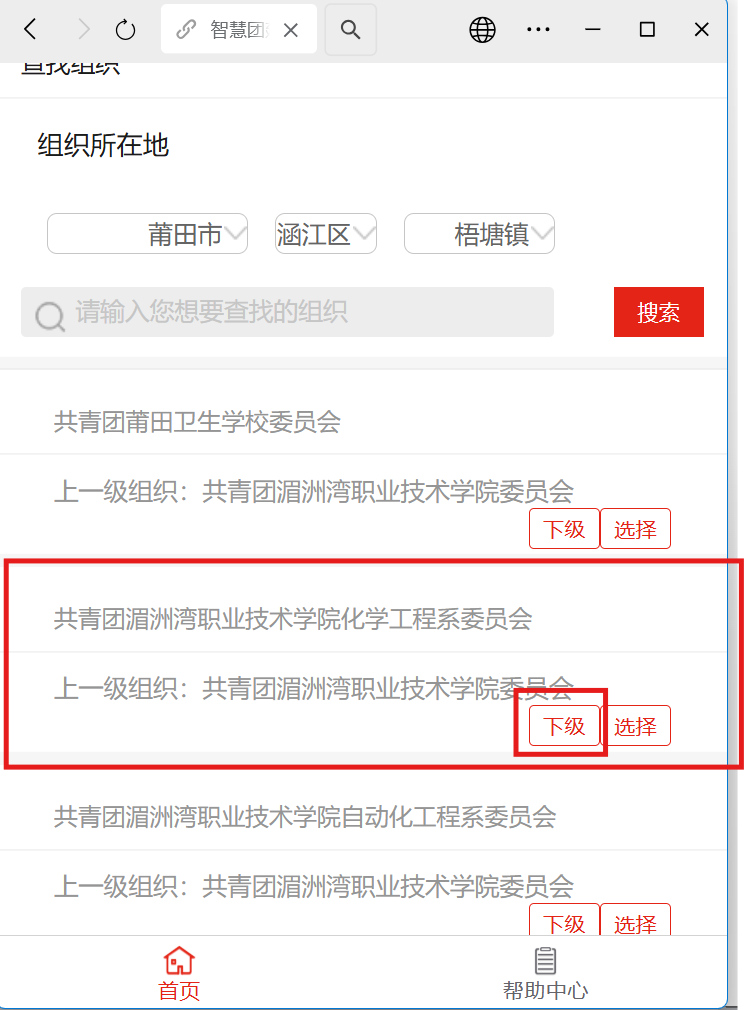
Task: Click the globe icon in top bar
Action: click(x=482, y=30)
